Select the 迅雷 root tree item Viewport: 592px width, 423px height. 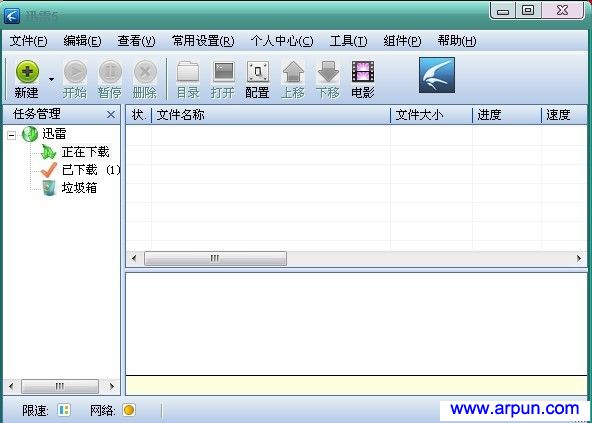(x=54, y=134)
